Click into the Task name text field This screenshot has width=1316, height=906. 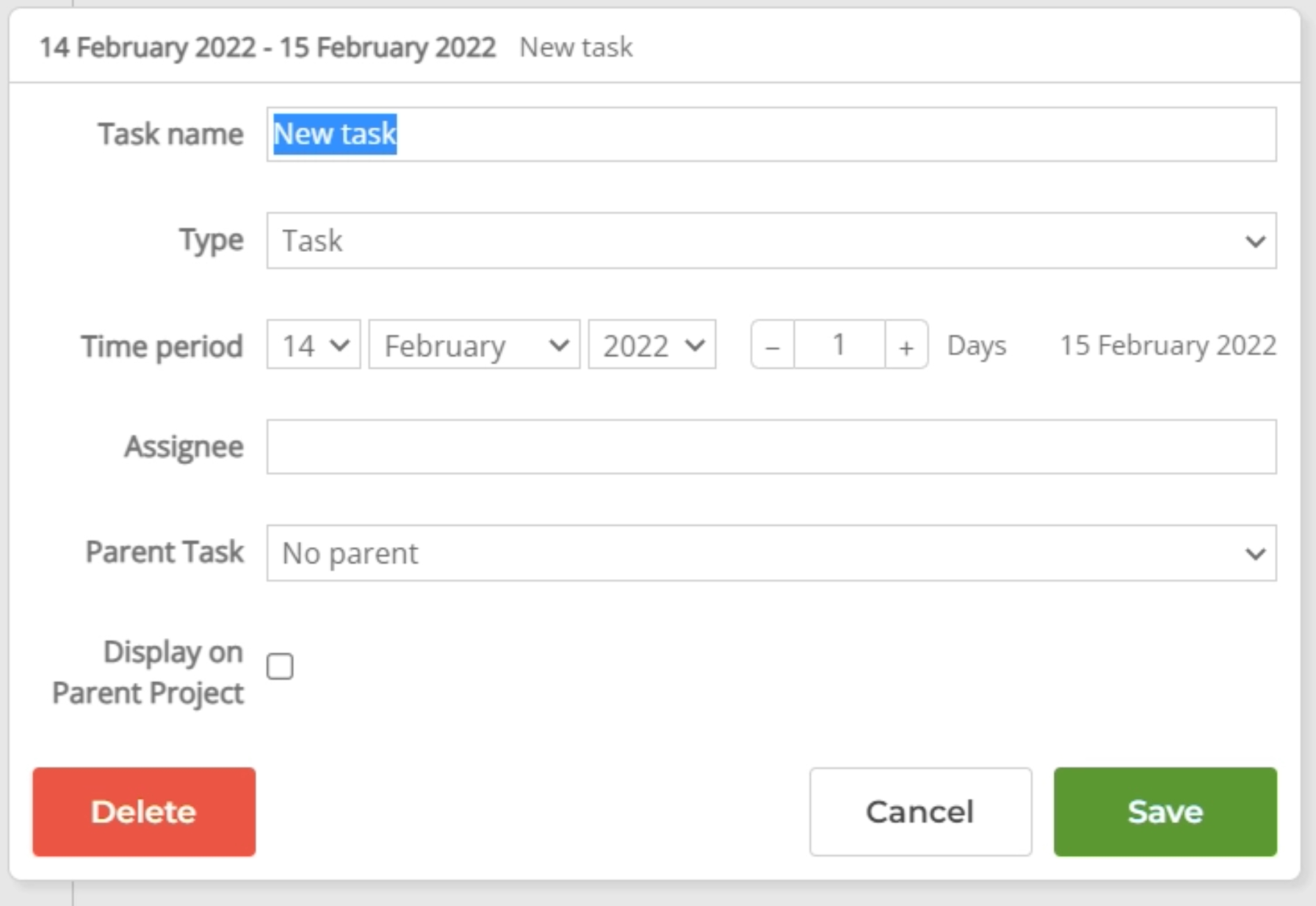[x=771, y=134]
